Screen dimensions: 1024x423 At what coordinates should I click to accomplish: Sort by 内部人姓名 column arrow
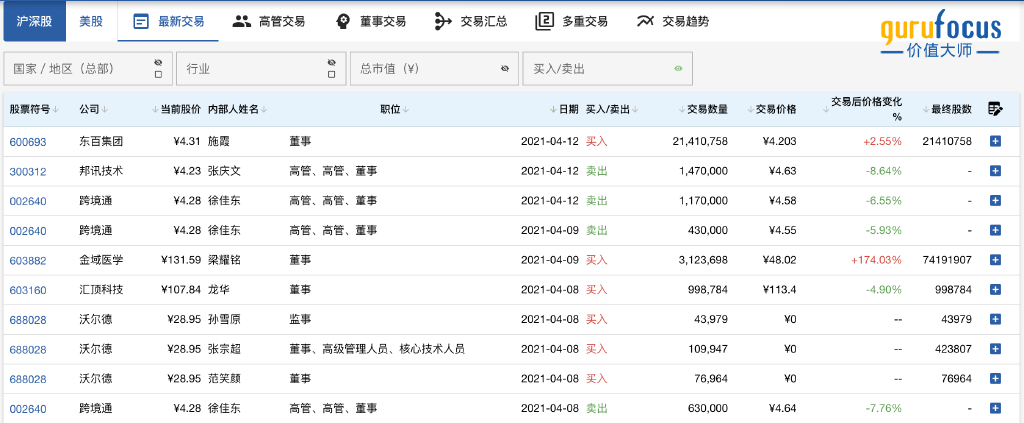pos(264,110)
